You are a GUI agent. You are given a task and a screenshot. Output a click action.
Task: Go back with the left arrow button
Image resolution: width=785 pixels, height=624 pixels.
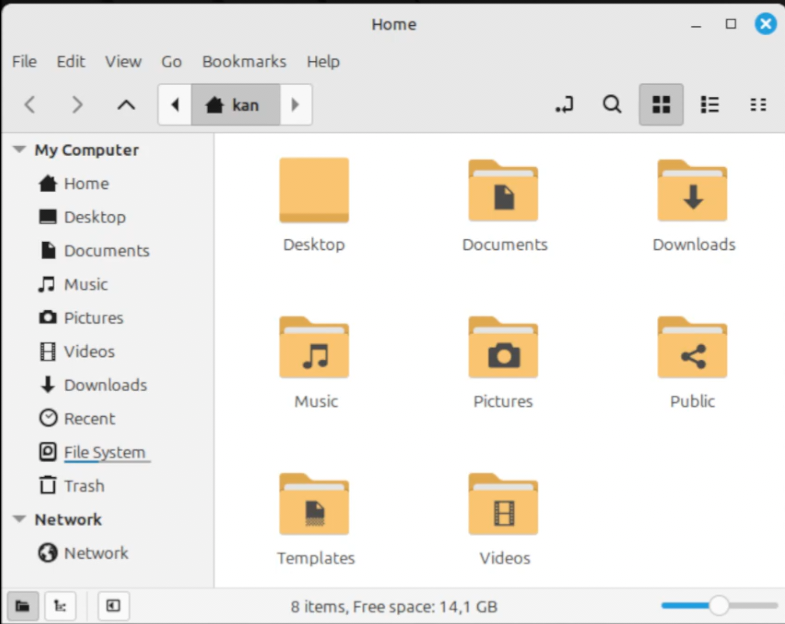coord(30,105)
